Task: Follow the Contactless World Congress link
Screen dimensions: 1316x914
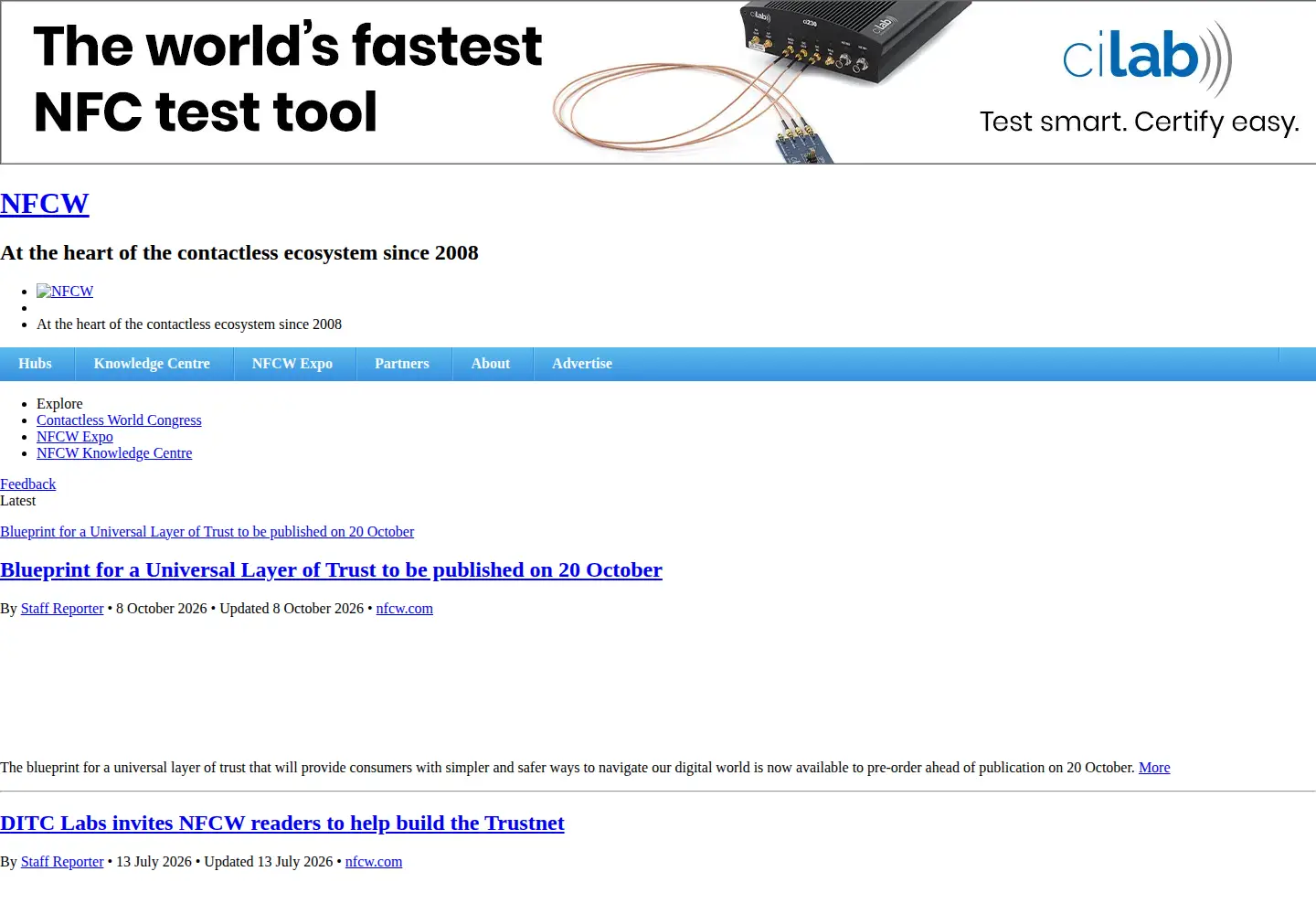Action: 119,420
